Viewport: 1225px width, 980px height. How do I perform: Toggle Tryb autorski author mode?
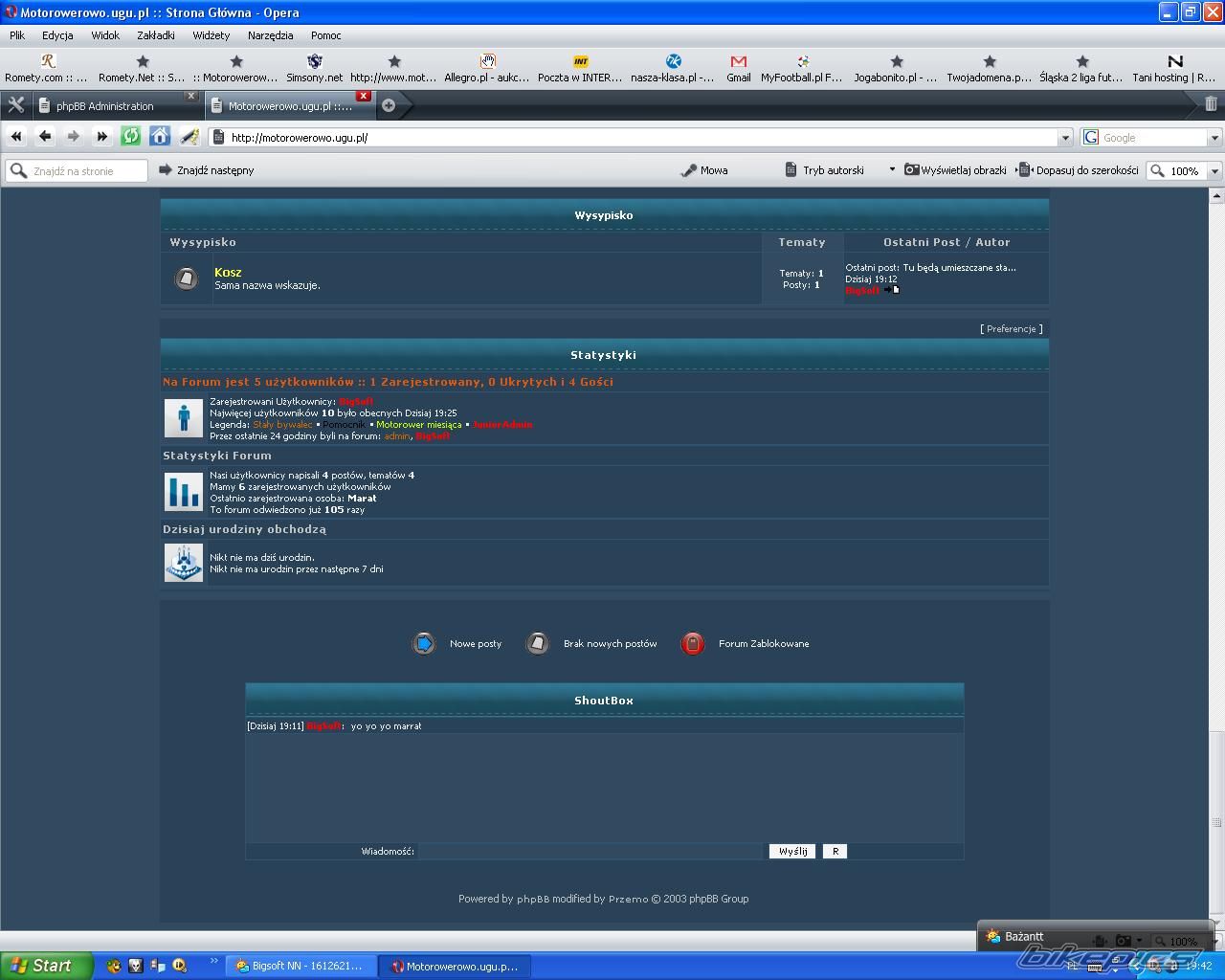[824, 170]
